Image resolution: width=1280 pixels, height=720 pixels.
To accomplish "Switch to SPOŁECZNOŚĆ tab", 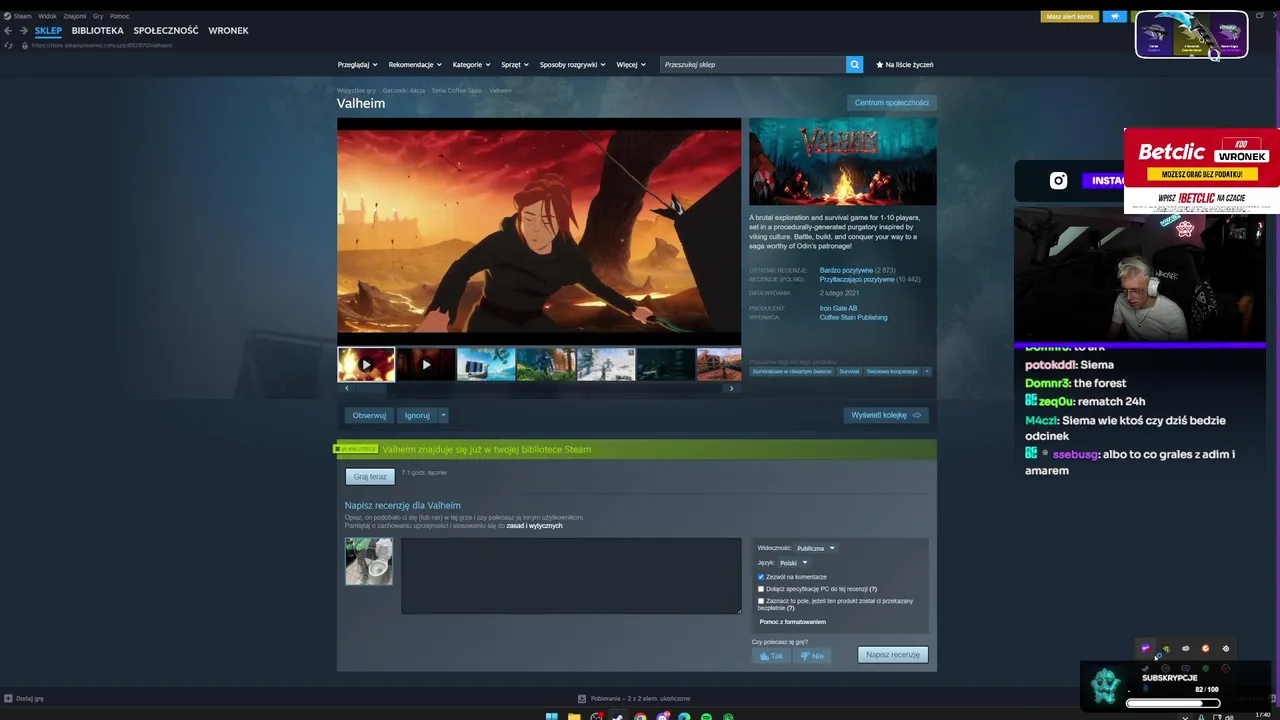I will click(x=166, y=31).
